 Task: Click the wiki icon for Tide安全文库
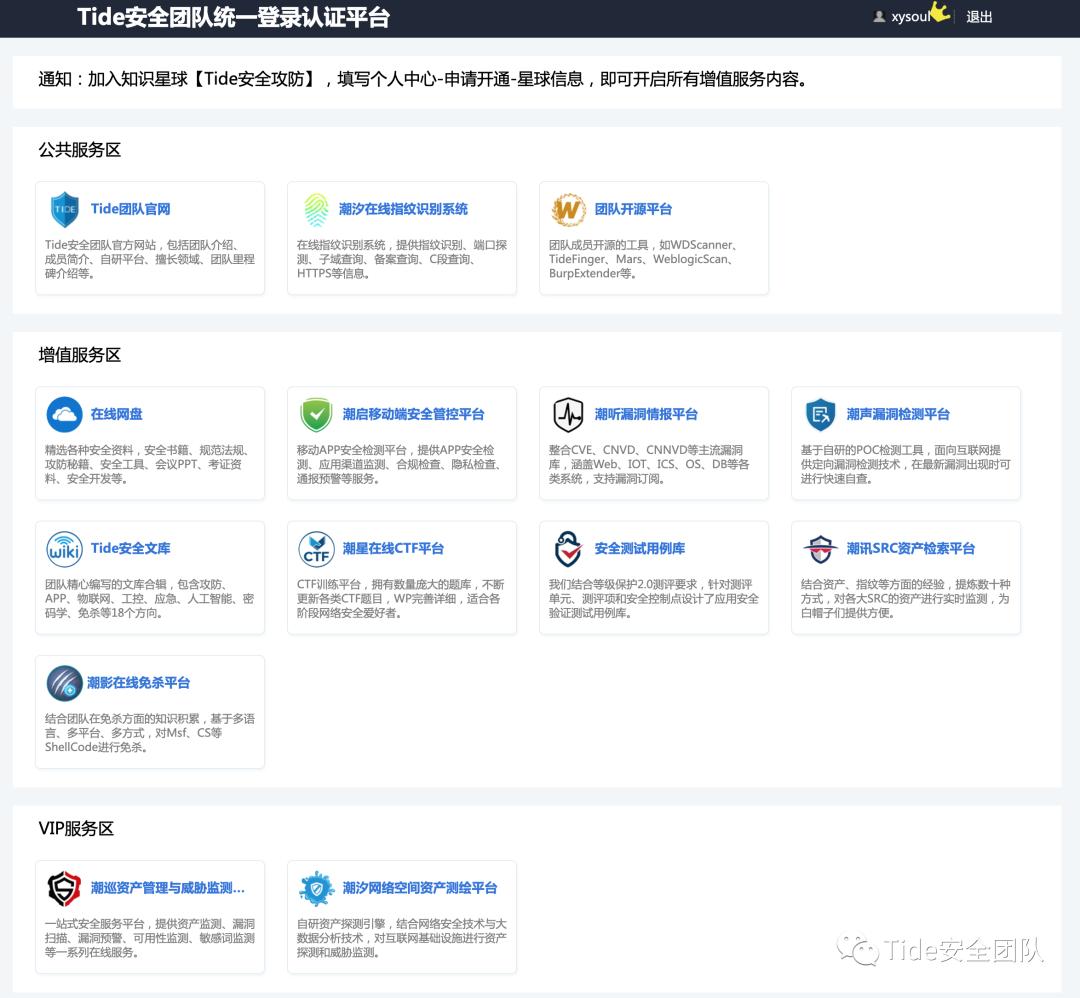click(64, 548)
